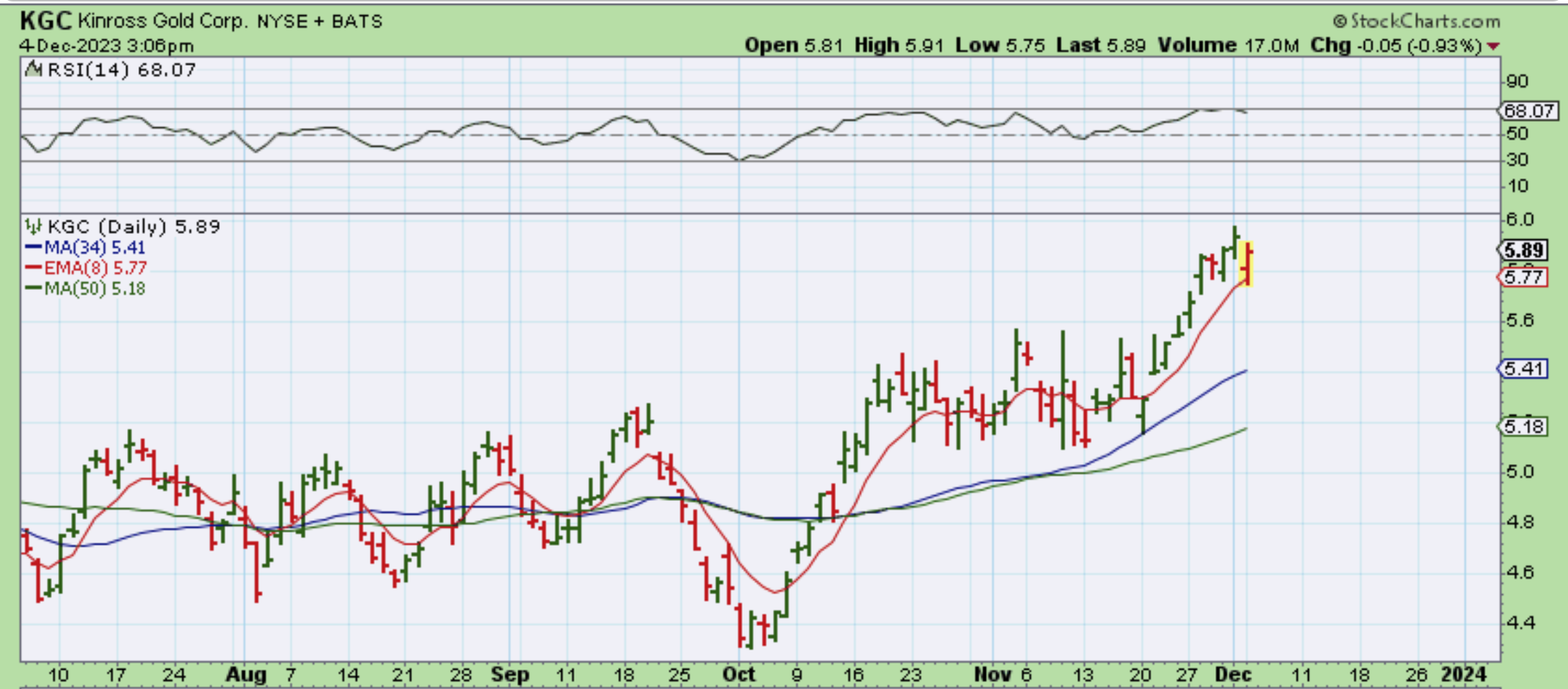Viewport: 1568px width, 689px height.
Task: Select the 10 level on the RSI scale
Action: click(1517, 186)
